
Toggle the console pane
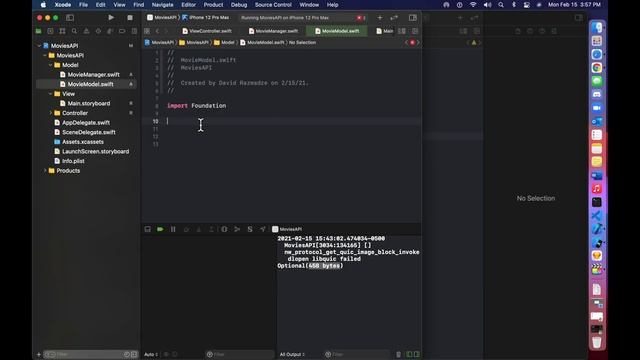click(416, 354)
